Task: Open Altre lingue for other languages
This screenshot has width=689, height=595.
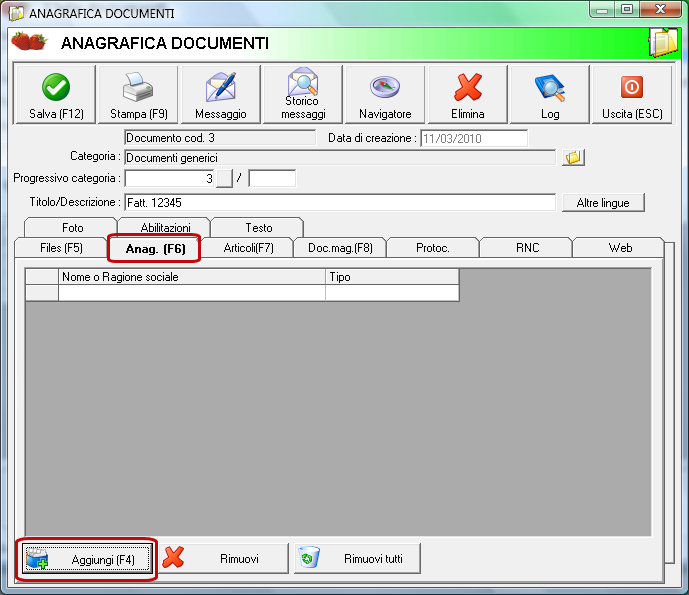Action: 603,203
